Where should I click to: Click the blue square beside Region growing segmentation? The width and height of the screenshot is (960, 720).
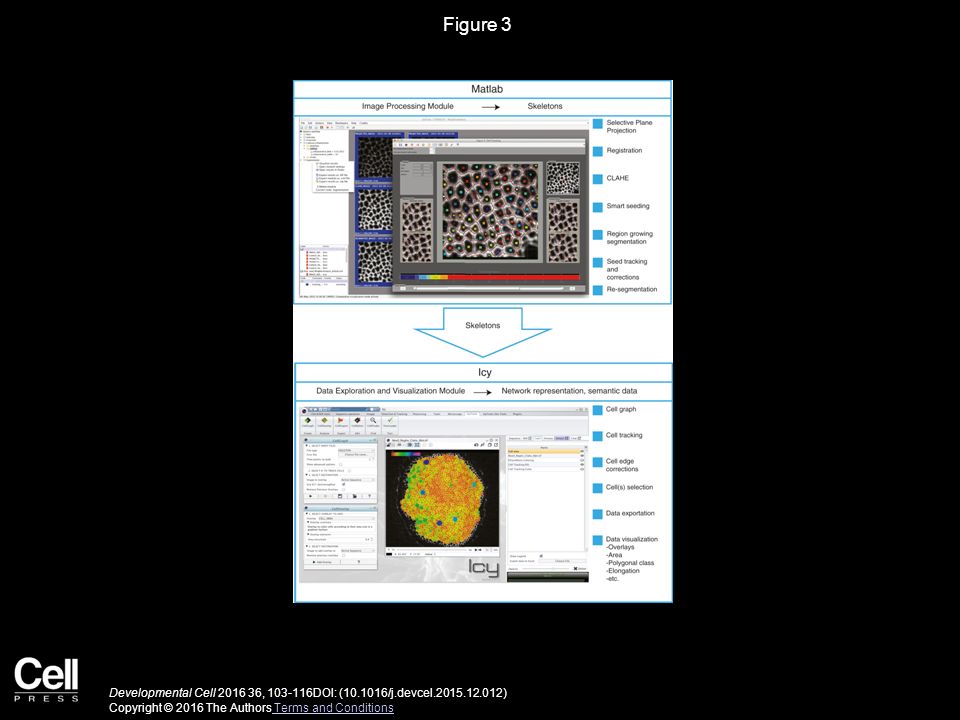(598, 234)
